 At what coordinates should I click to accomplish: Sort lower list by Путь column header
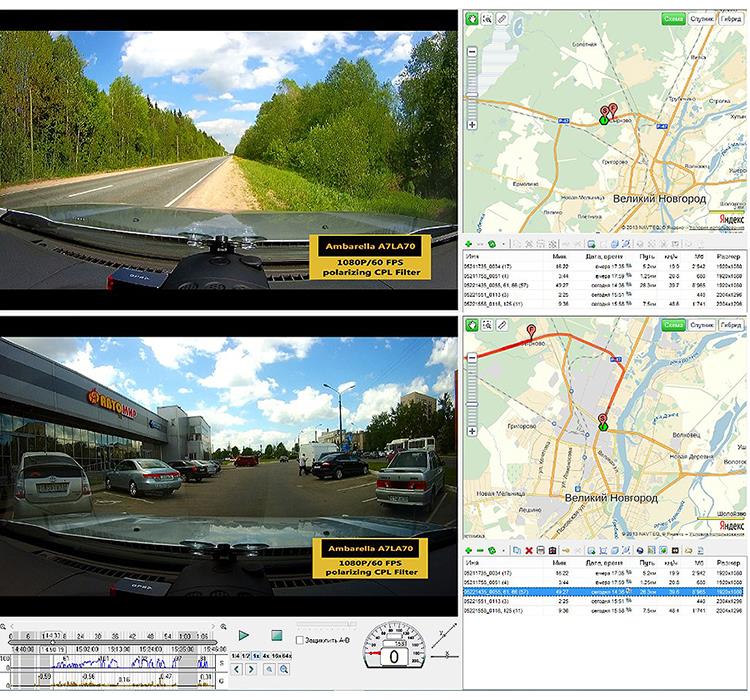coord(647,563)
